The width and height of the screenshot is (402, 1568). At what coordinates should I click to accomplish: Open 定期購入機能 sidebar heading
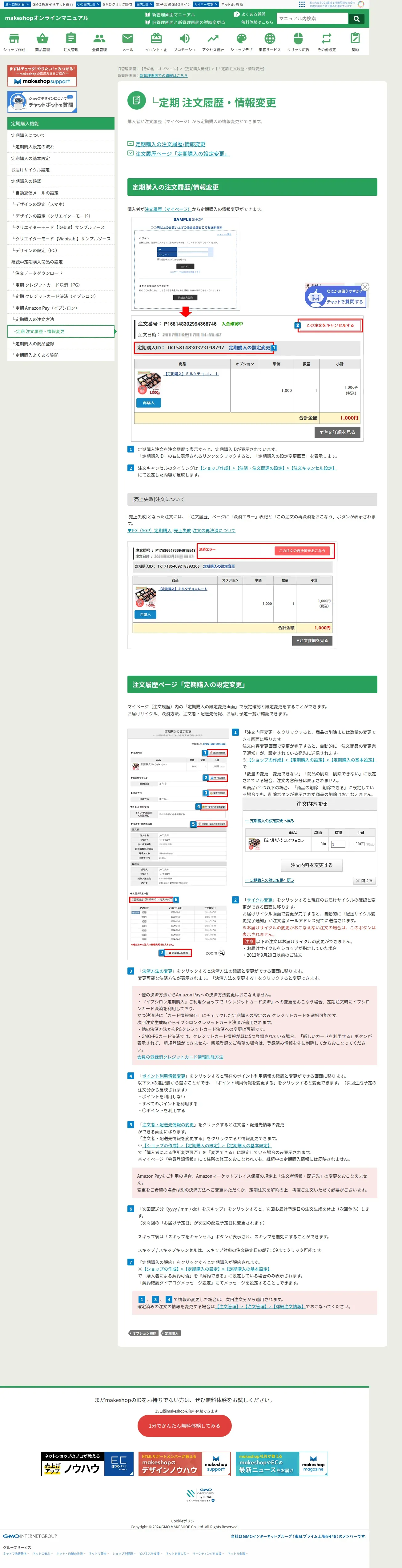(61, 123)
